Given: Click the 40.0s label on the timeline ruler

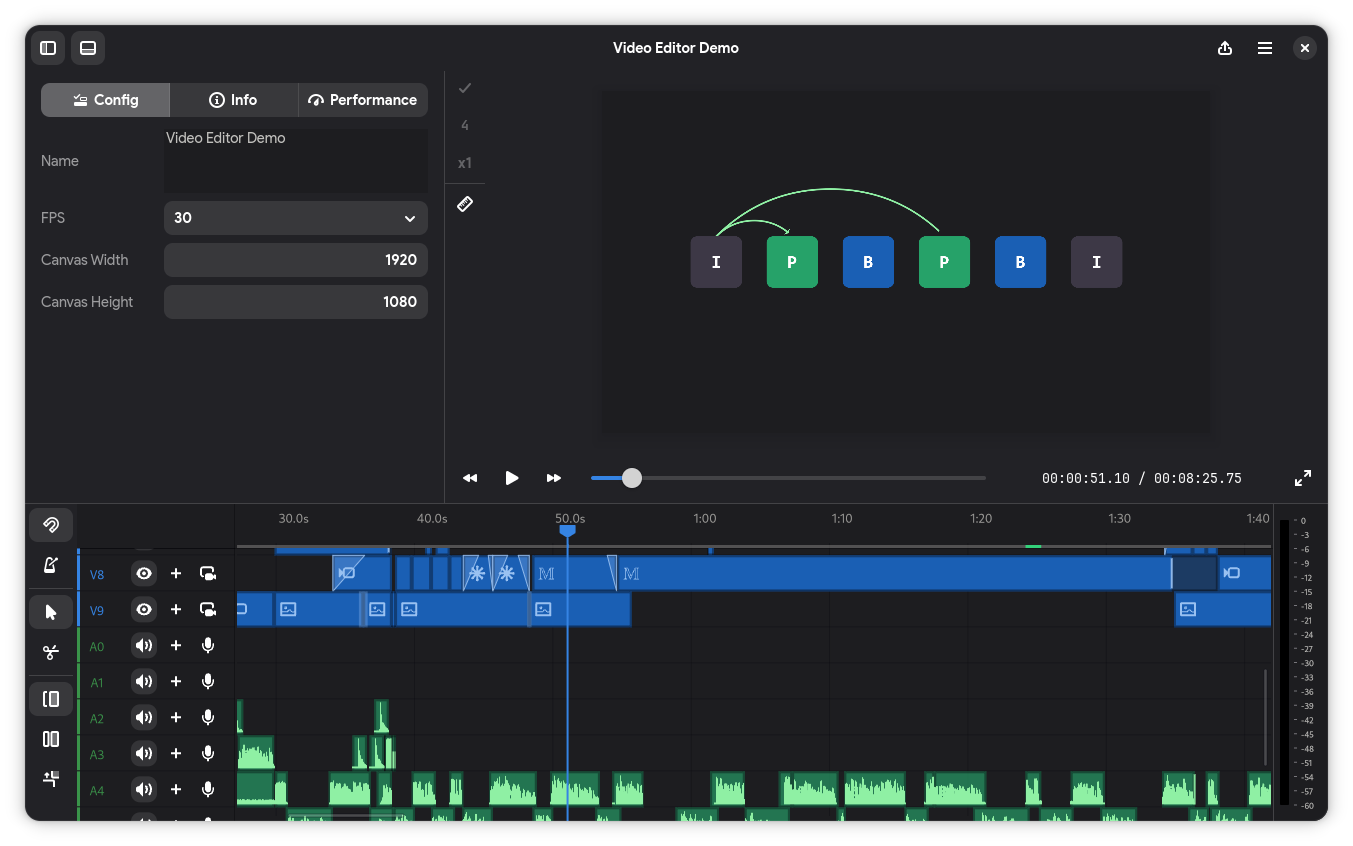Looking at the screenshot, I should (x=432, y=519).
